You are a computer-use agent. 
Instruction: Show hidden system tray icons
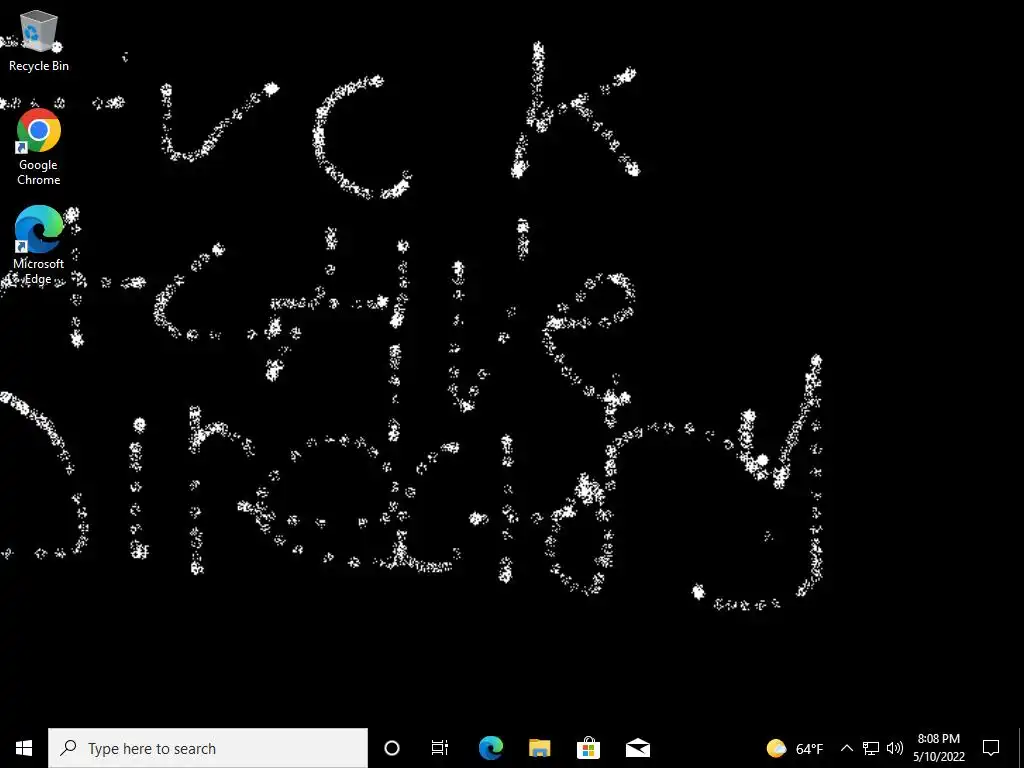pyautogui.click(x=846, y=748)
